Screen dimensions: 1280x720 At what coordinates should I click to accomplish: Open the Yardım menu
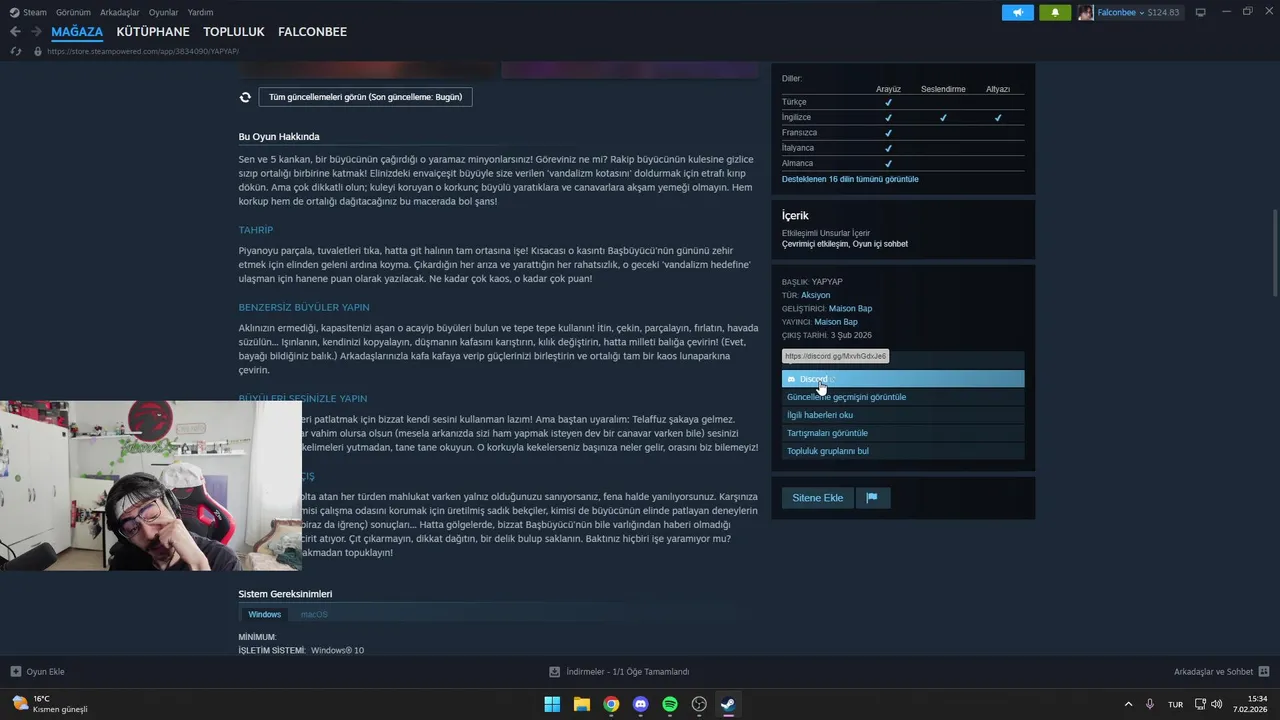point(200,12)
